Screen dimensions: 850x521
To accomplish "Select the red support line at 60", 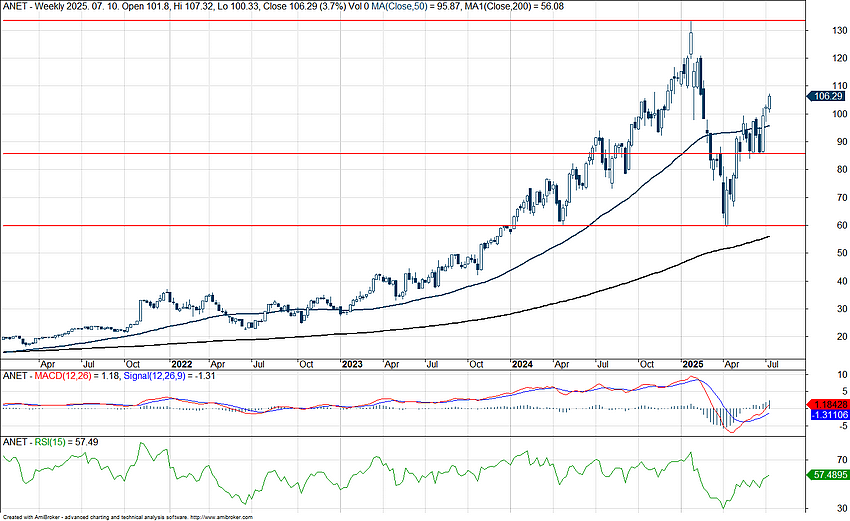I will point(402,226).
